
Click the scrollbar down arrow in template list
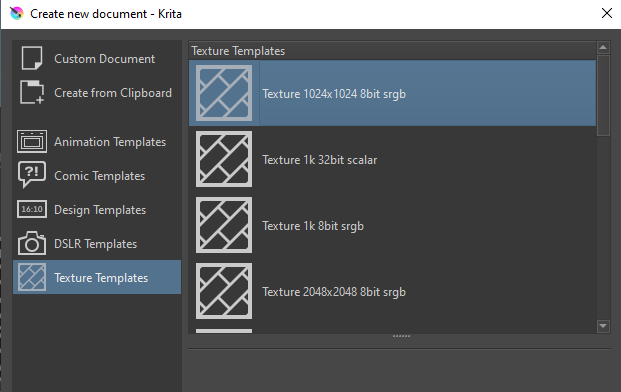[603, 326]
